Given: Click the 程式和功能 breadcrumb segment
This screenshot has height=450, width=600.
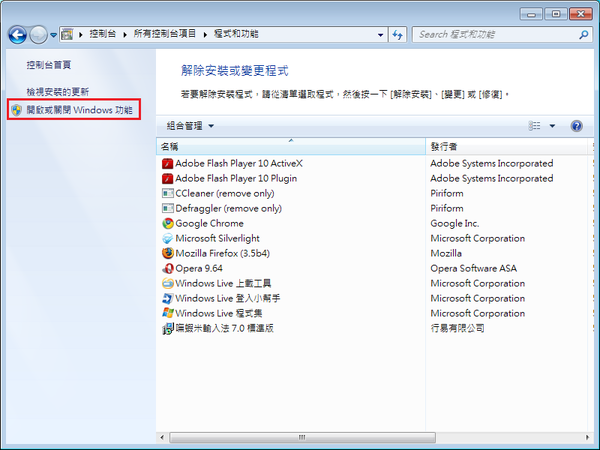Looking at the screenshot, I should pyautogui.click(x=236, y=34).
